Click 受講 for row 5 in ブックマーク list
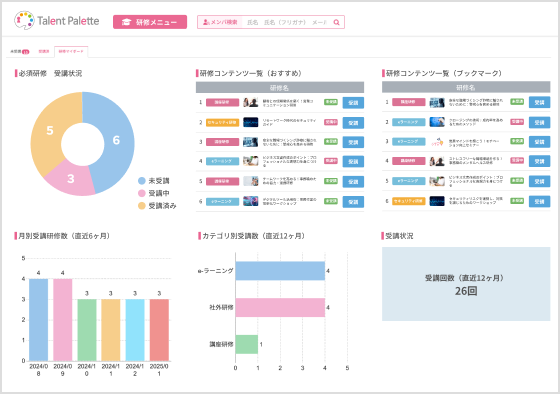 pyautogui.click(x=539, y=181)
